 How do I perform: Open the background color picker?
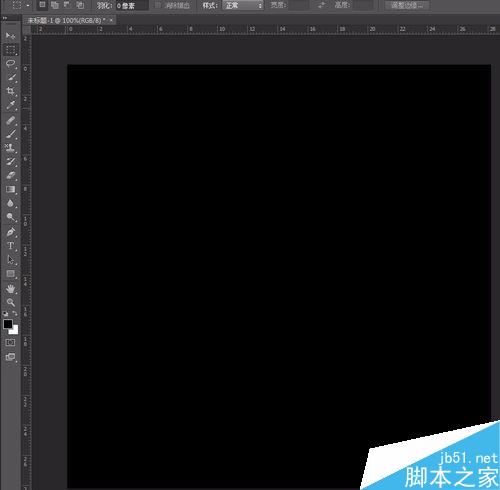click(15, 331)
